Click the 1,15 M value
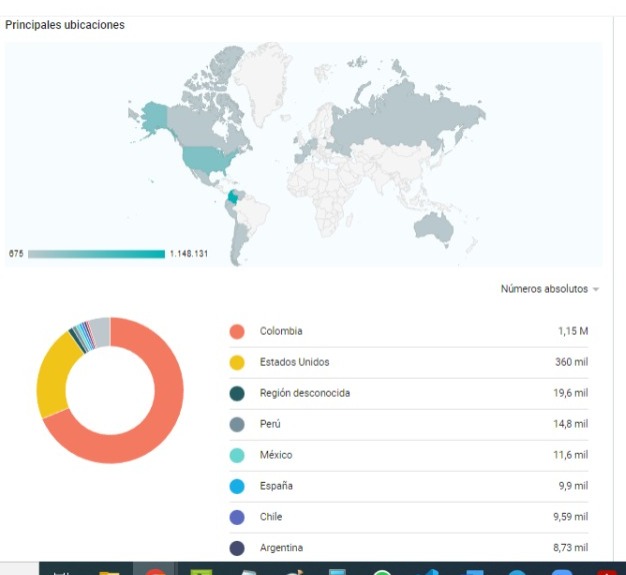Image resolution: width=626 pixels, height=575 pixels. [x=573, y=331]
